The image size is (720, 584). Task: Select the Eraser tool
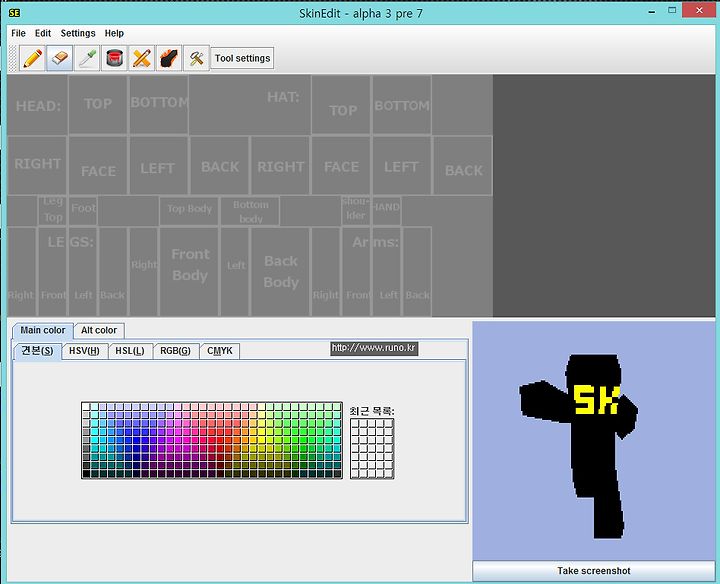coord(60,58)
